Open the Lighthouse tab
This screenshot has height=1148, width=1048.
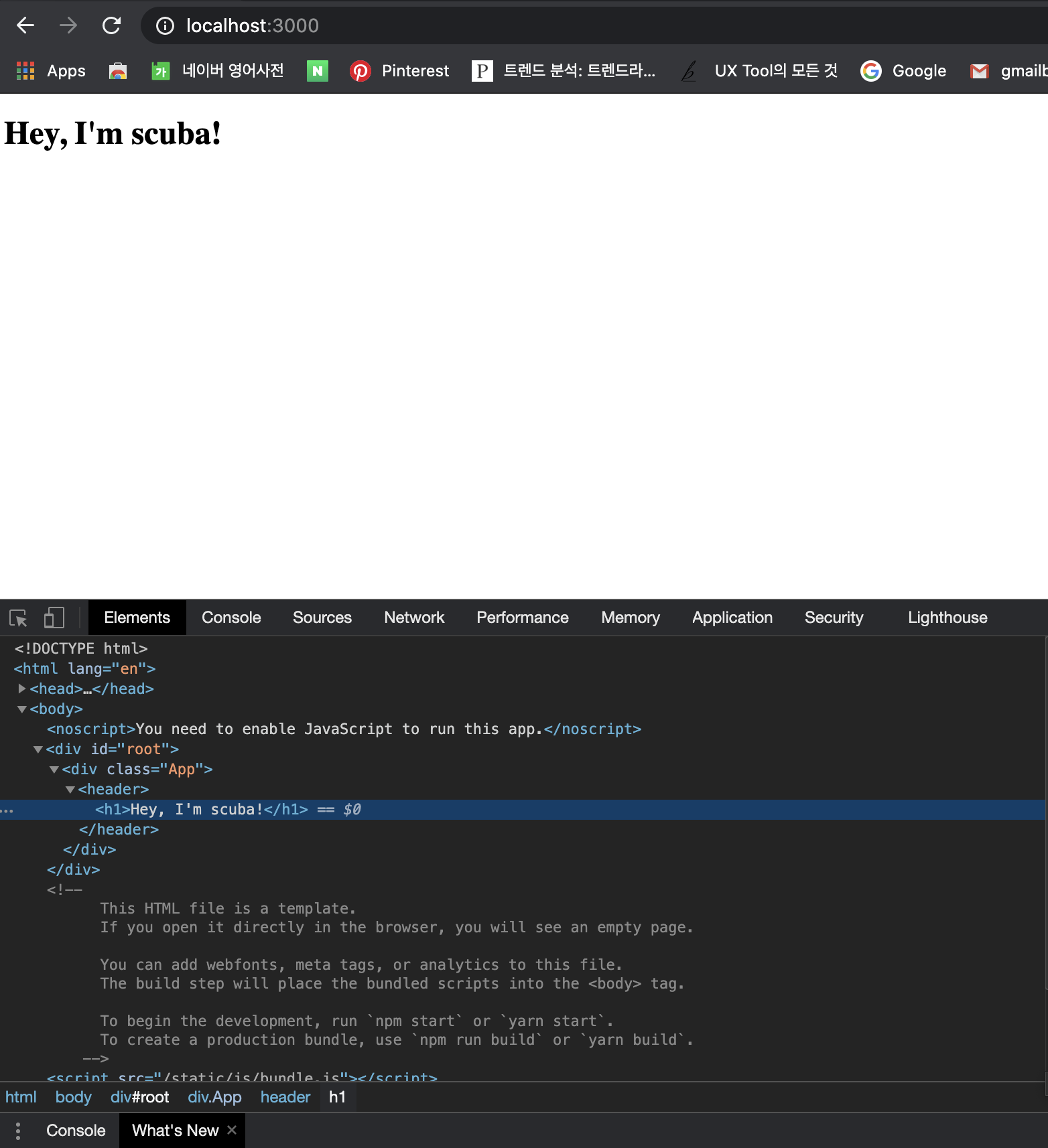coord(947,618)
